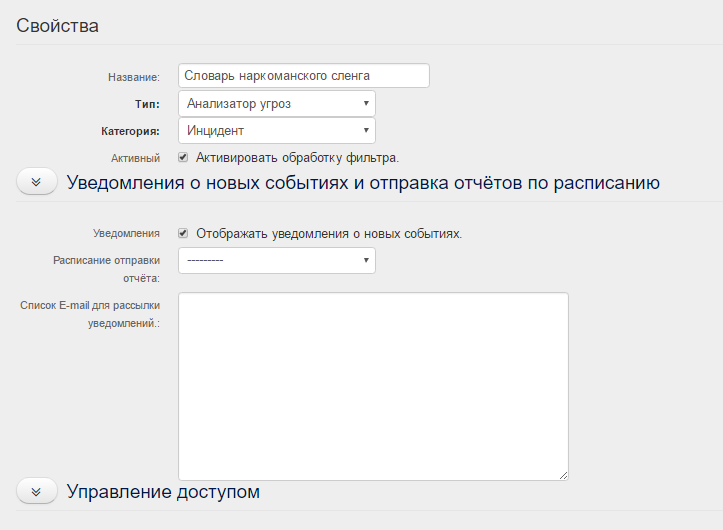Open the Категория dropdown showing Инцидент
723x530 pixels.
coord(277,130)
